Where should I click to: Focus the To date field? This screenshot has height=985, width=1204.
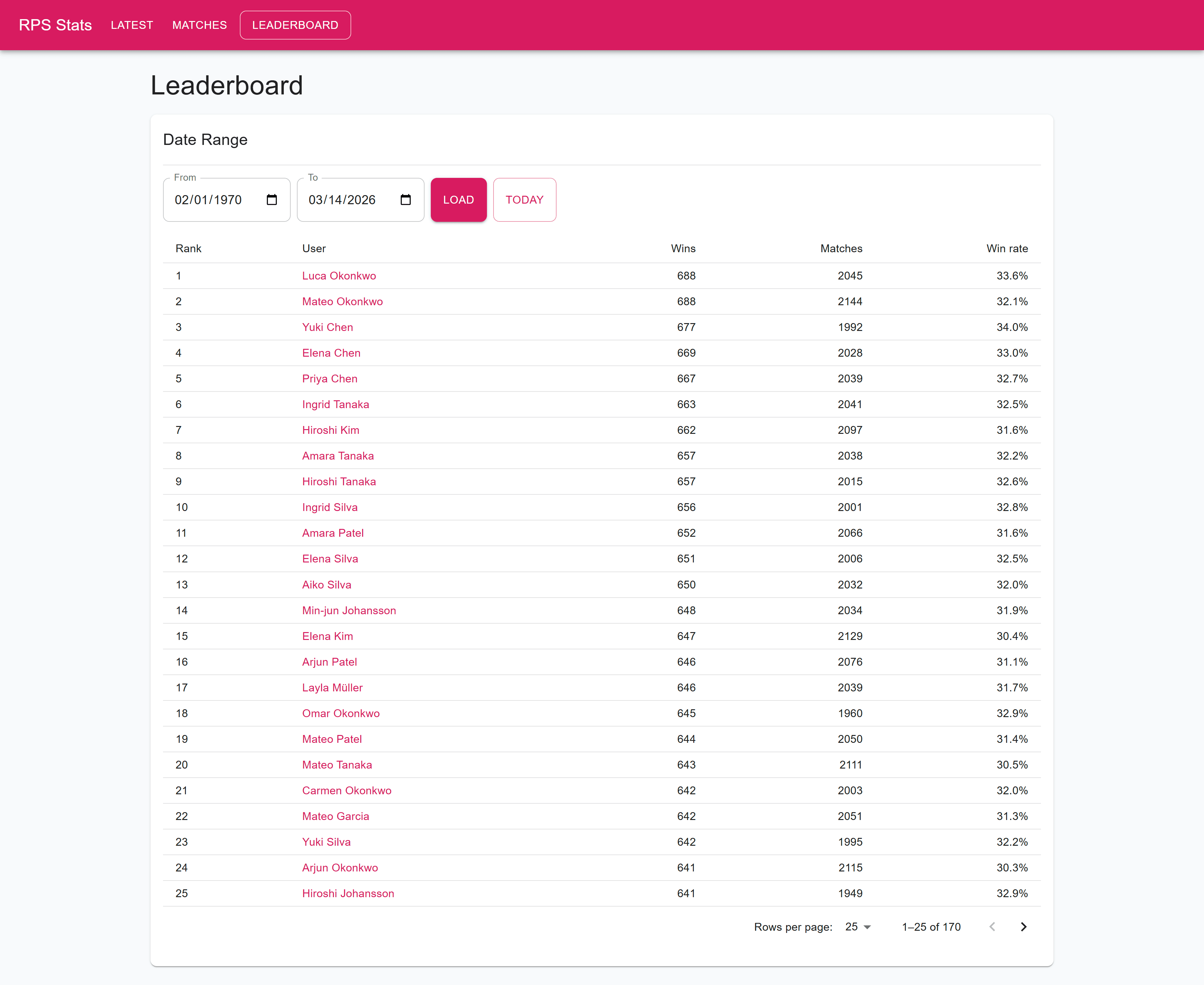(x=360, y=200)
